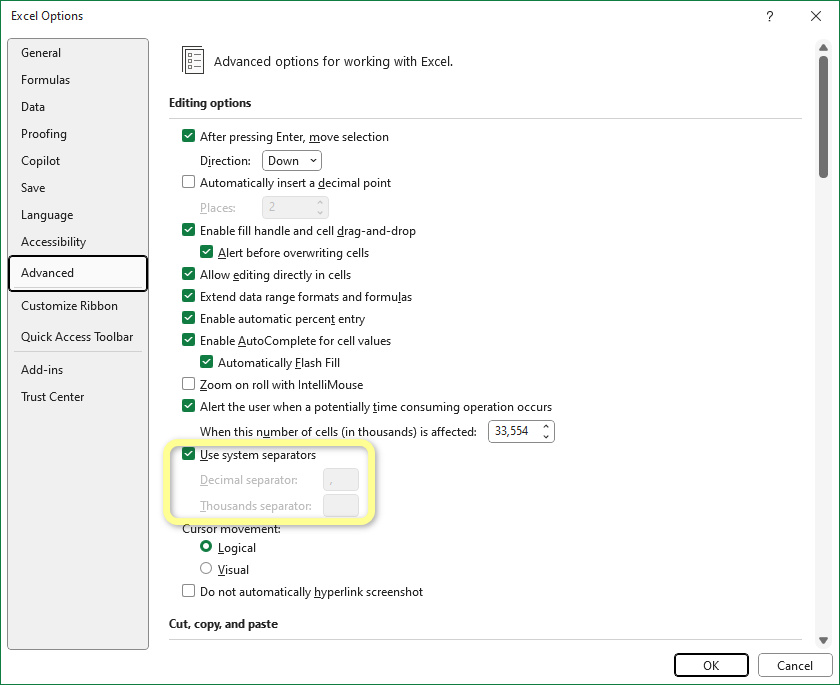The width and height of the screenshot is (840, 685).
Task: Uncheck Alert before overwriting cells
Action: pos(206,252)
